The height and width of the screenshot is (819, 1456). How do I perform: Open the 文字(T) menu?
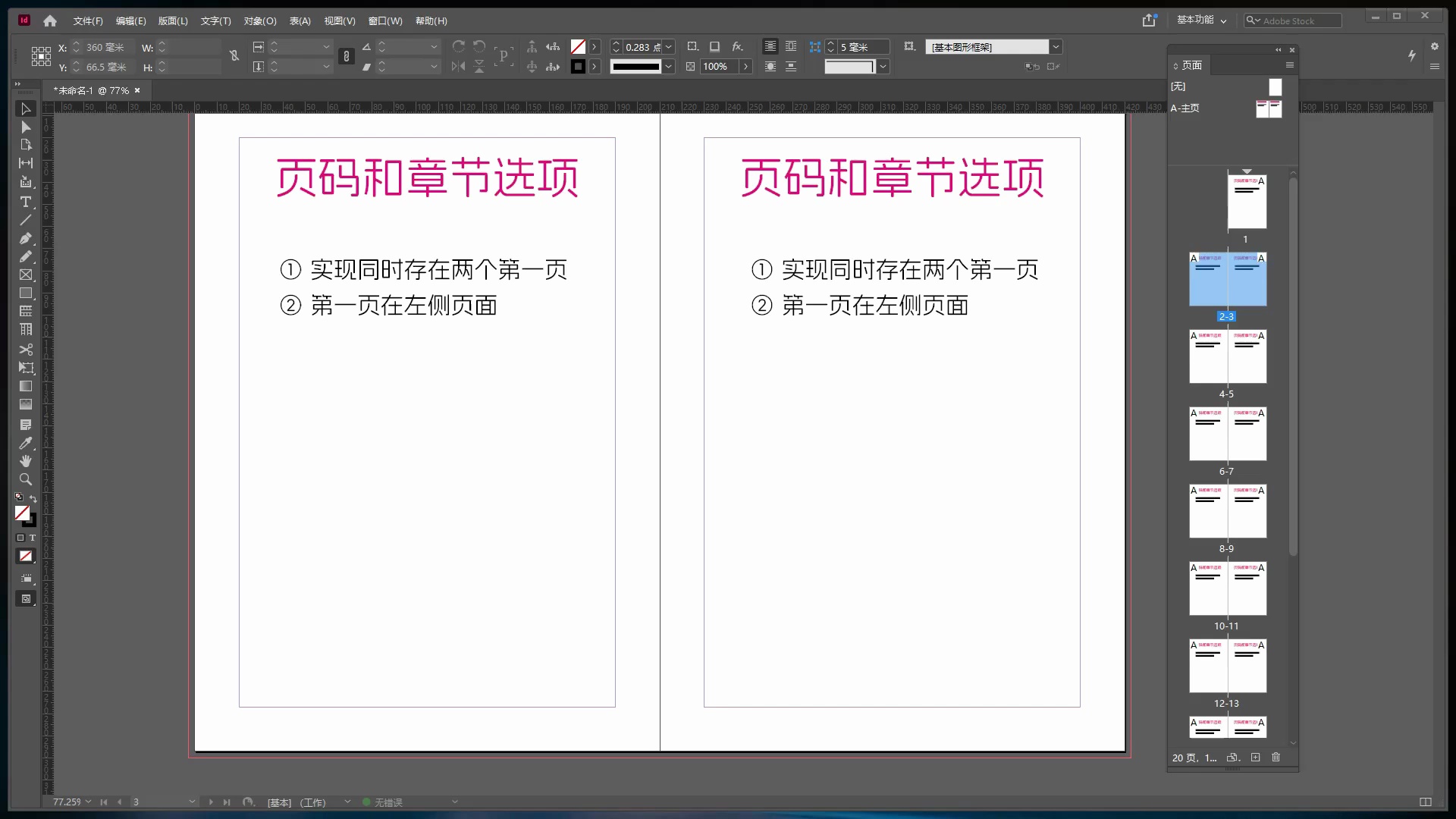(215, 21)
